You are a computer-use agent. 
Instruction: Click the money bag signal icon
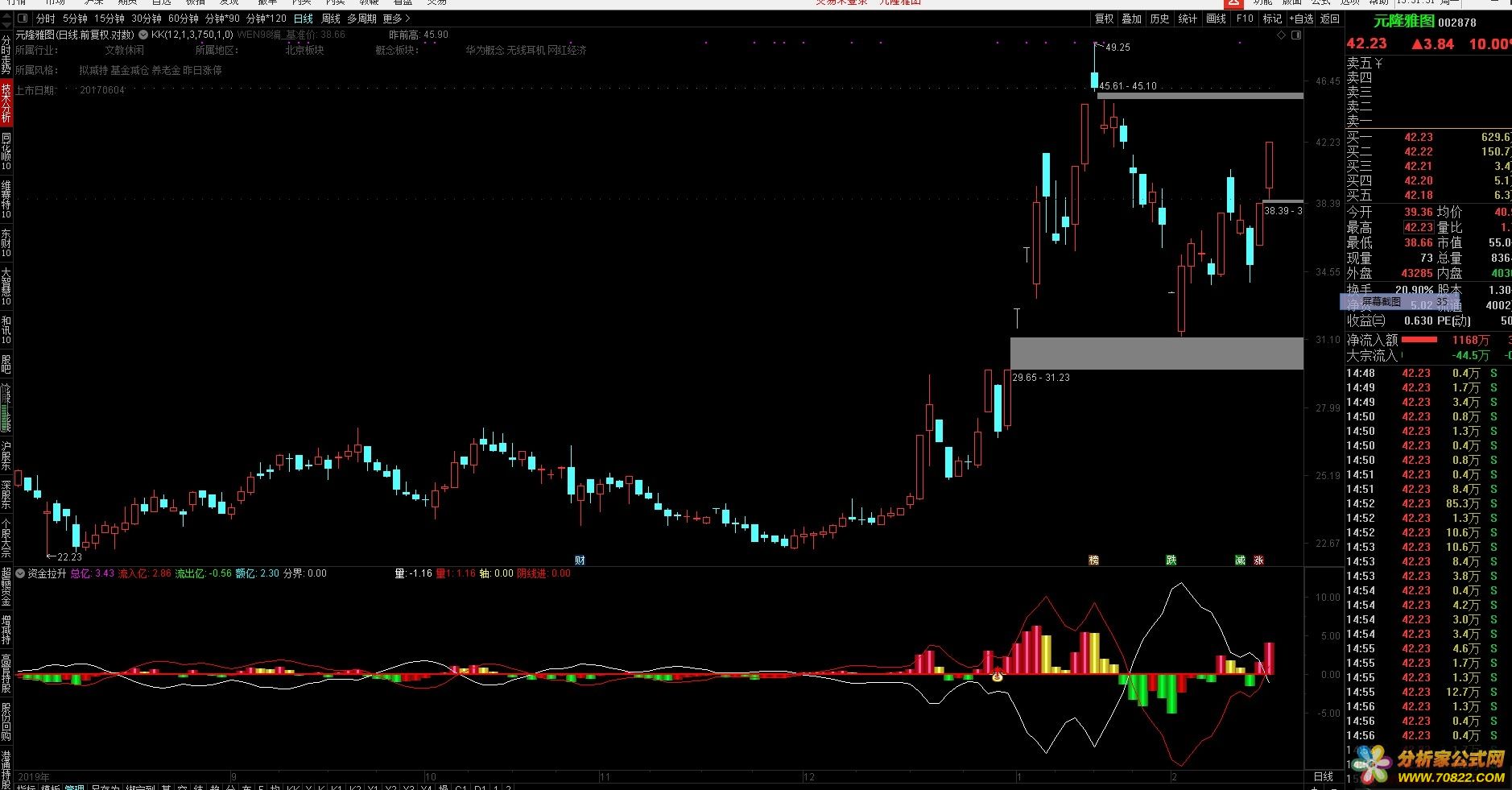point(998,676)
